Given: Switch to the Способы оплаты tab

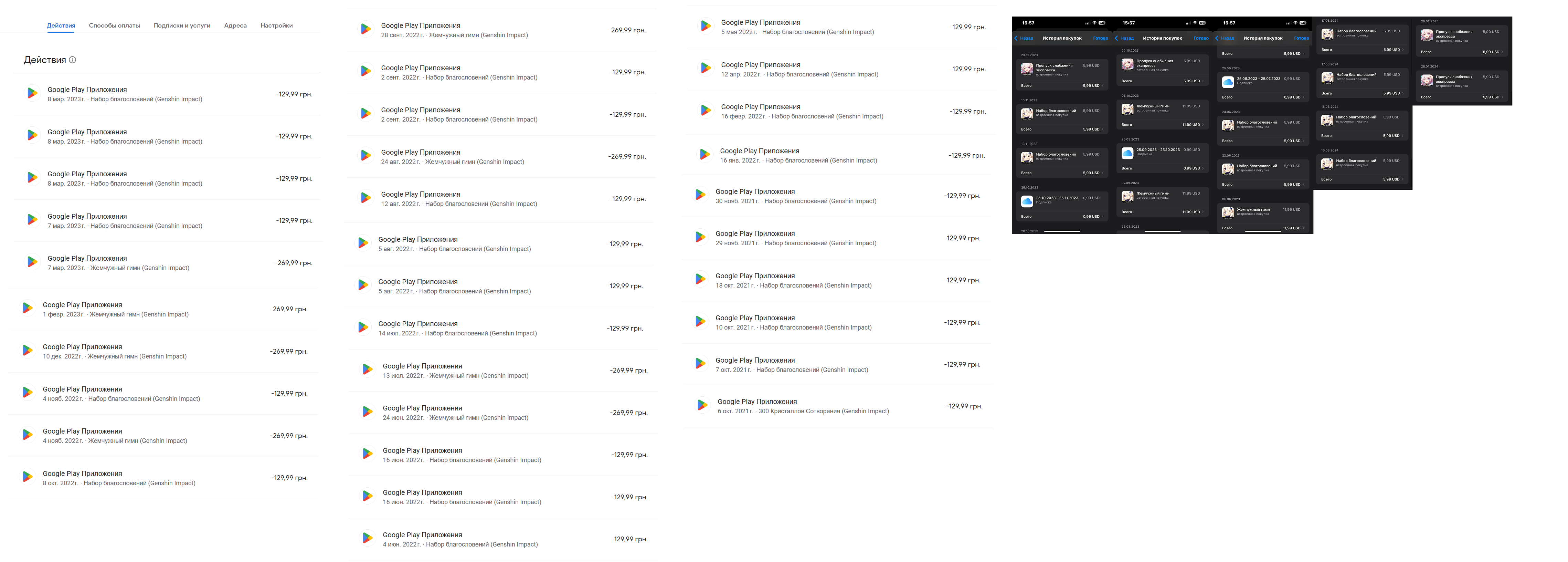Looking at the screenshot, I should tap(115, 25).
